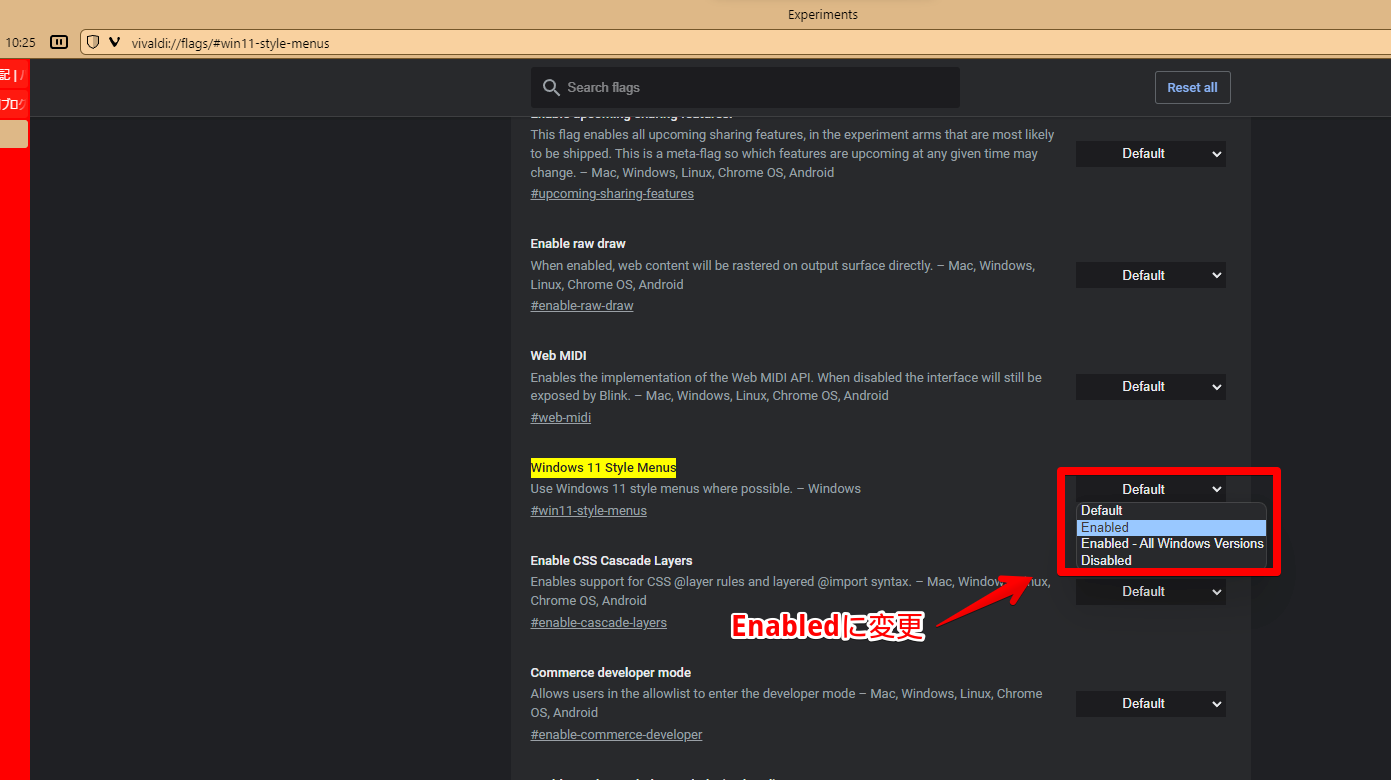
Task: Select the Default option in the list
Action: [x=1171, y=511]
